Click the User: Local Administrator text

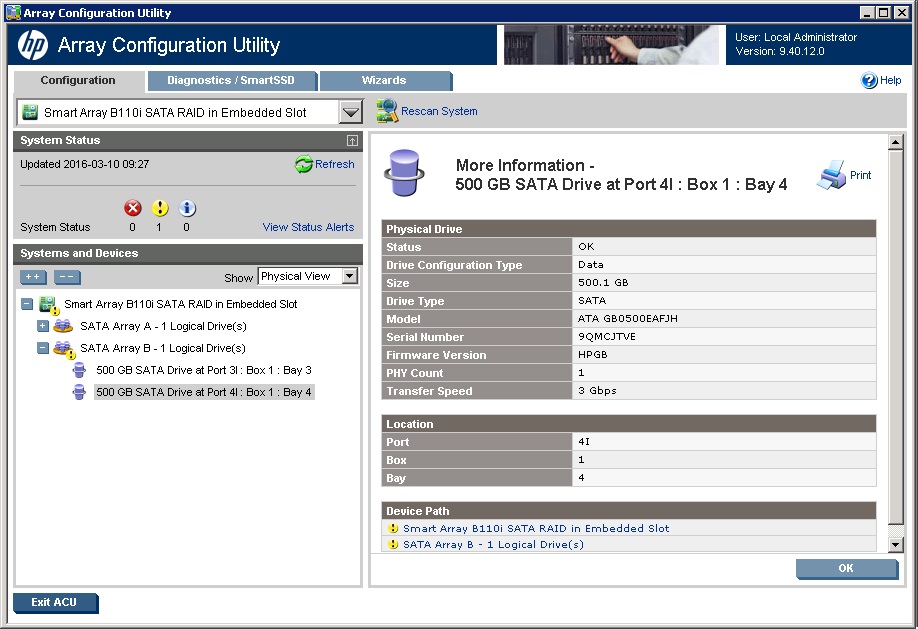tap(796, 37)
